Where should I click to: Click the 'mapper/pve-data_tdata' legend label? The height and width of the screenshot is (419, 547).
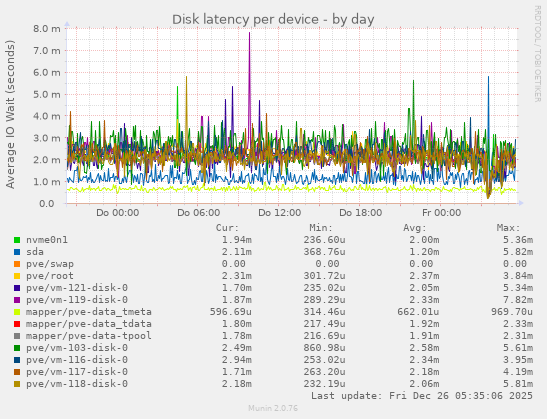click(x=89, y=324)
